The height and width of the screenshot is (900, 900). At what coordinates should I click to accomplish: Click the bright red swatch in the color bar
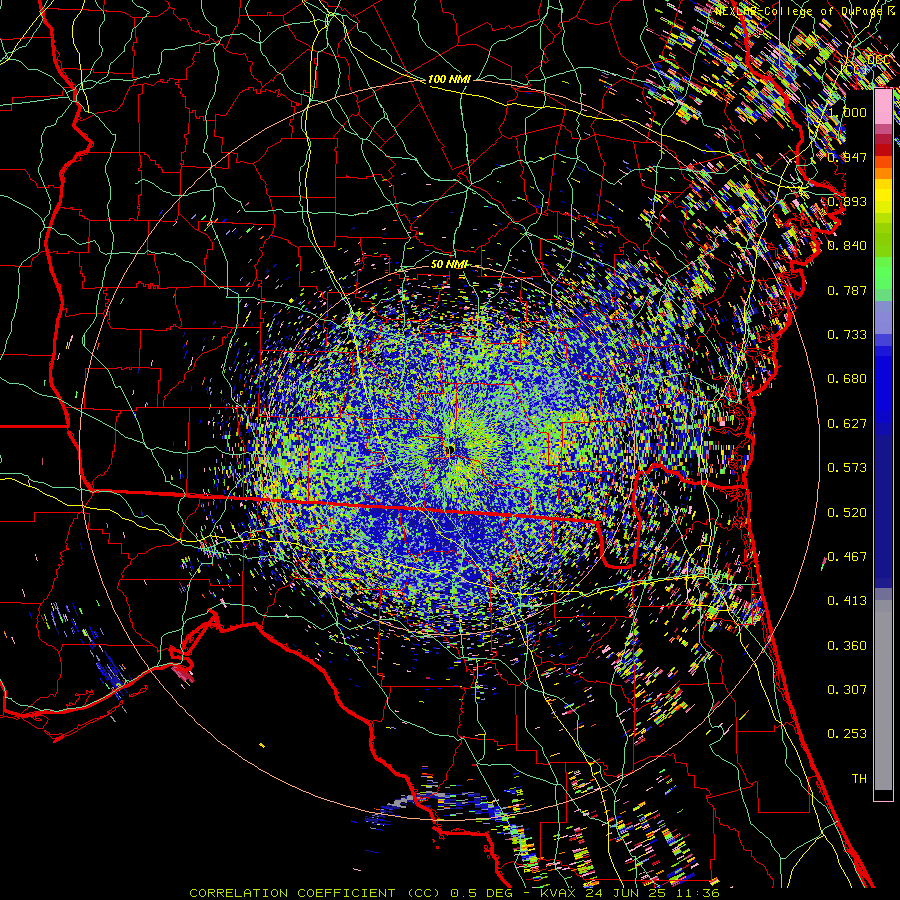click(x=883, y=150)
